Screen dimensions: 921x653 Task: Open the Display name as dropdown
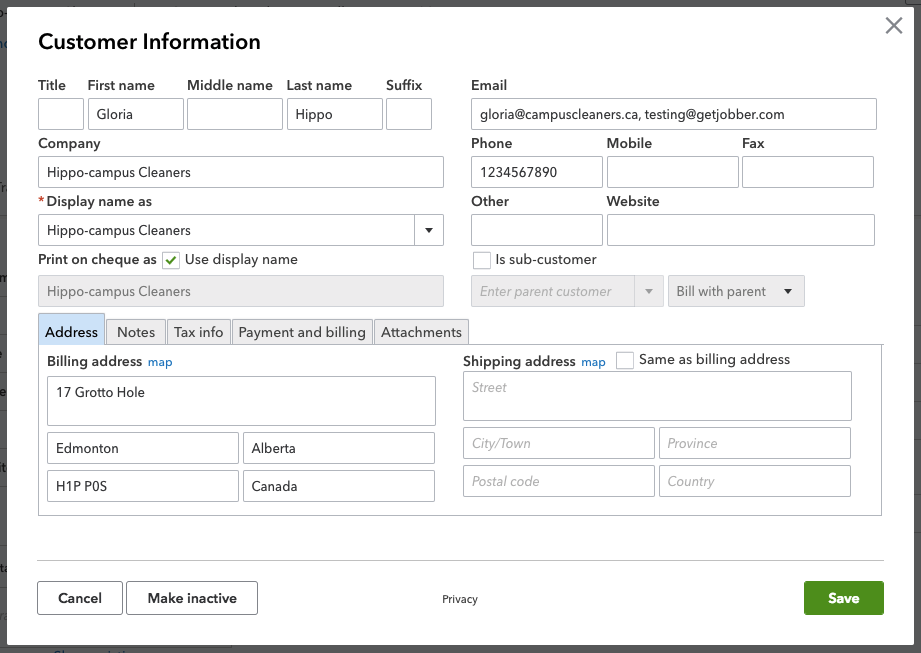tap(428, 230)
